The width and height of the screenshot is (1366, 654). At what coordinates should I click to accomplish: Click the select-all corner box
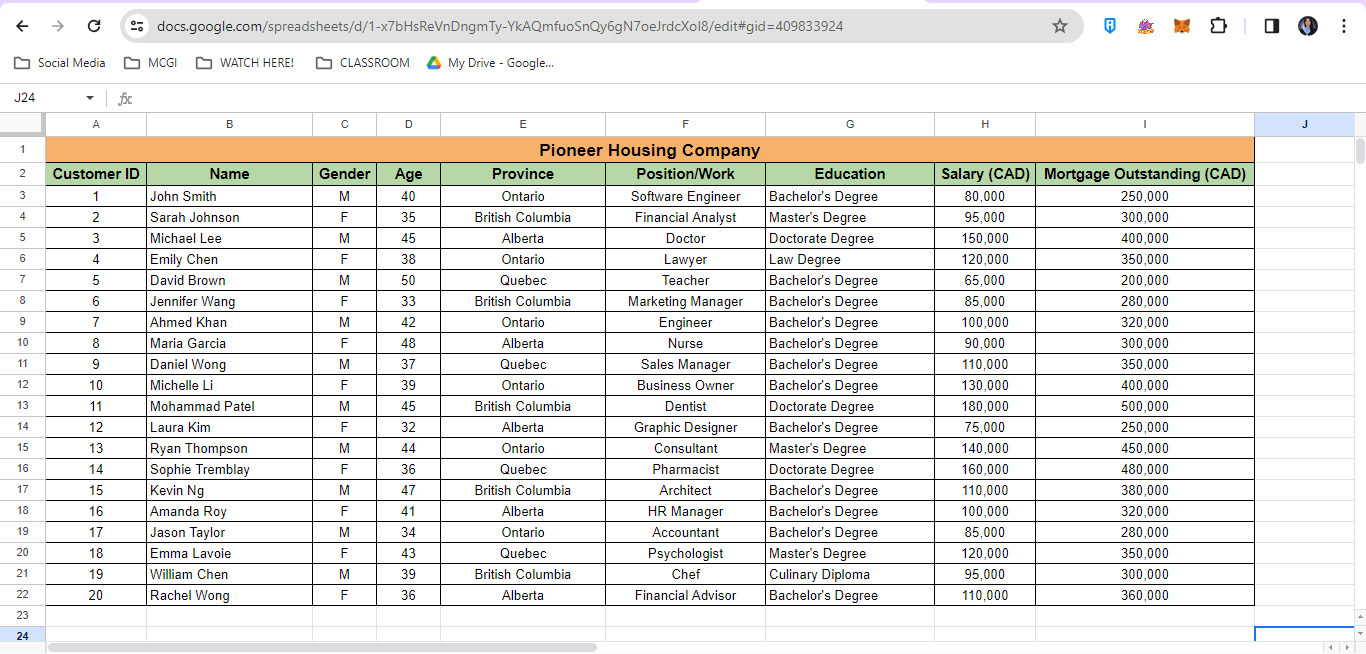pos(22,124)
